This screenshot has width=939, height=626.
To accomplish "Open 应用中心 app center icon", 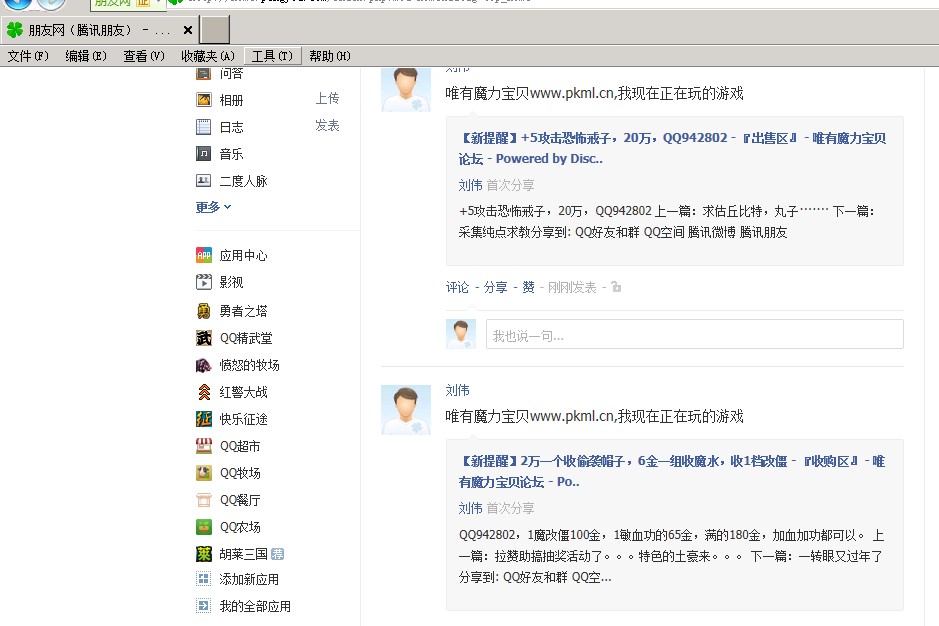I will click(x=204, y=255).
